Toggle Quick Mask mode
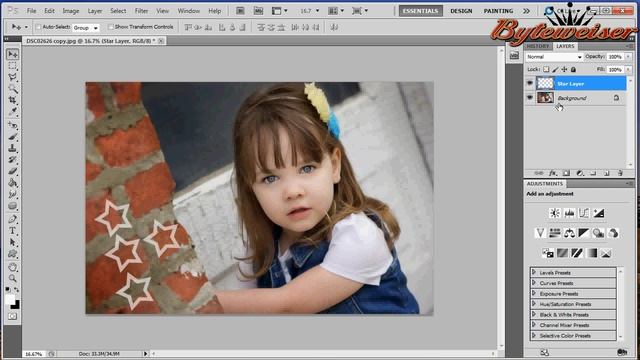Viewport: 640px width, 360px height. pos(13,316)
